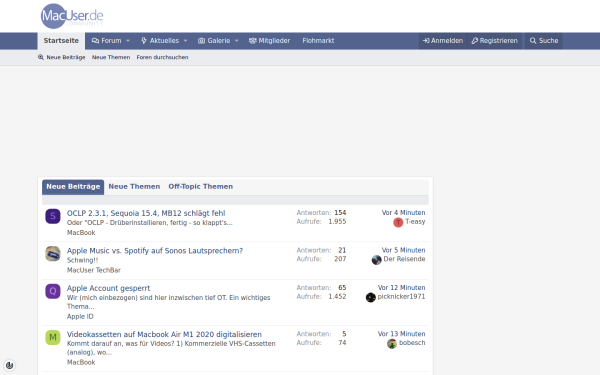Click the 'Schwing!!' post snippet

pos(82,260)
